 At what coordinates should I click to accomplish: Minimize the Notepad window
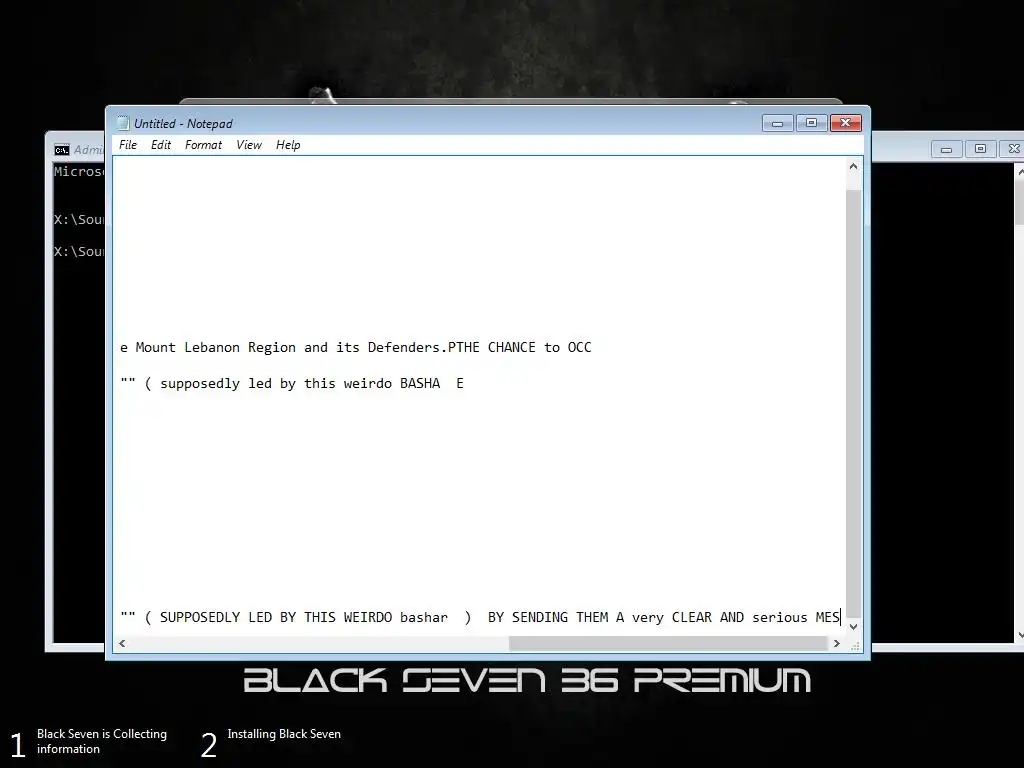(777, 123)
